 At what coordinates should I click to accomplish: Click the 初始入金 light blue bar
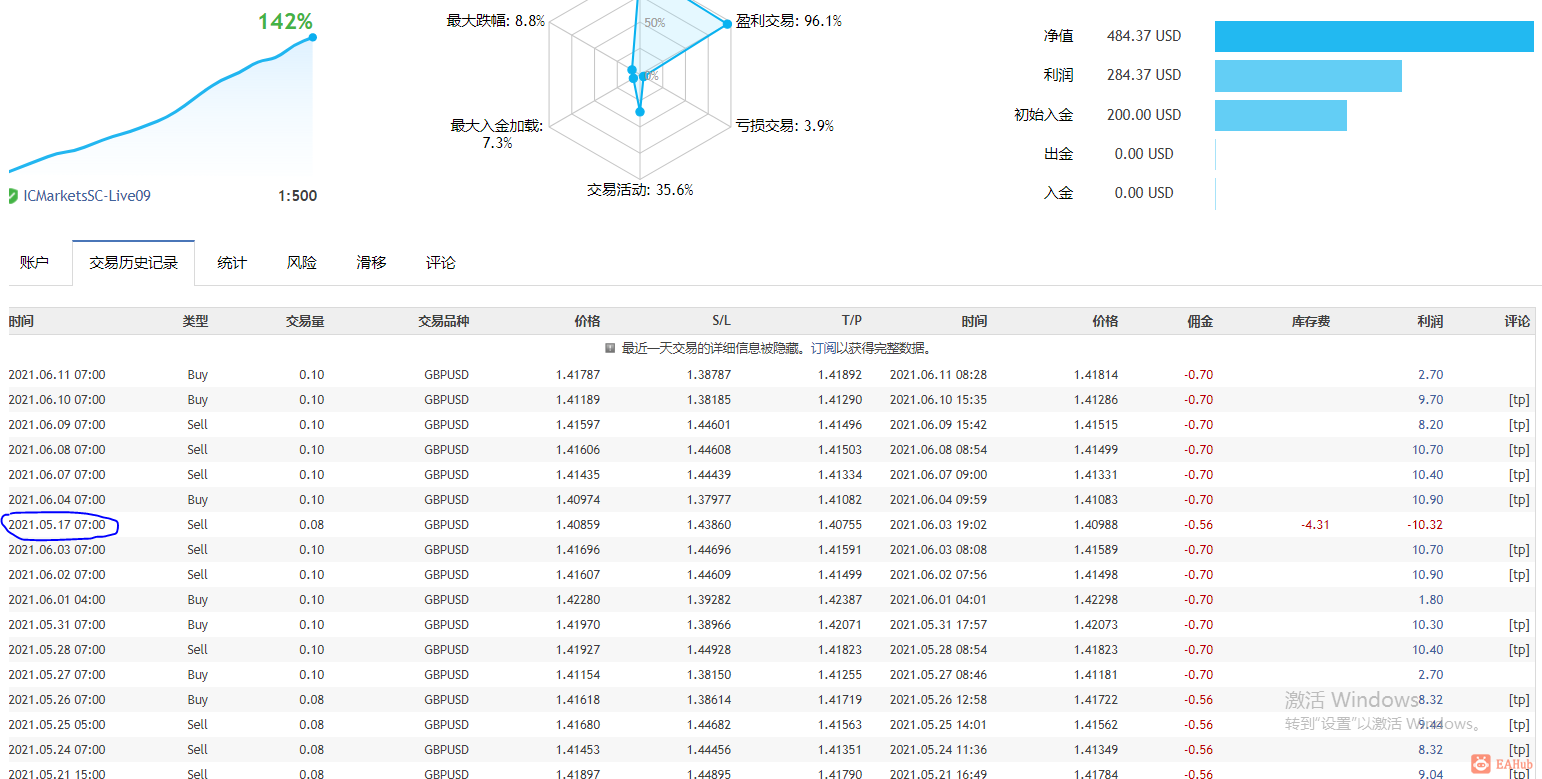click(1281, 115)
